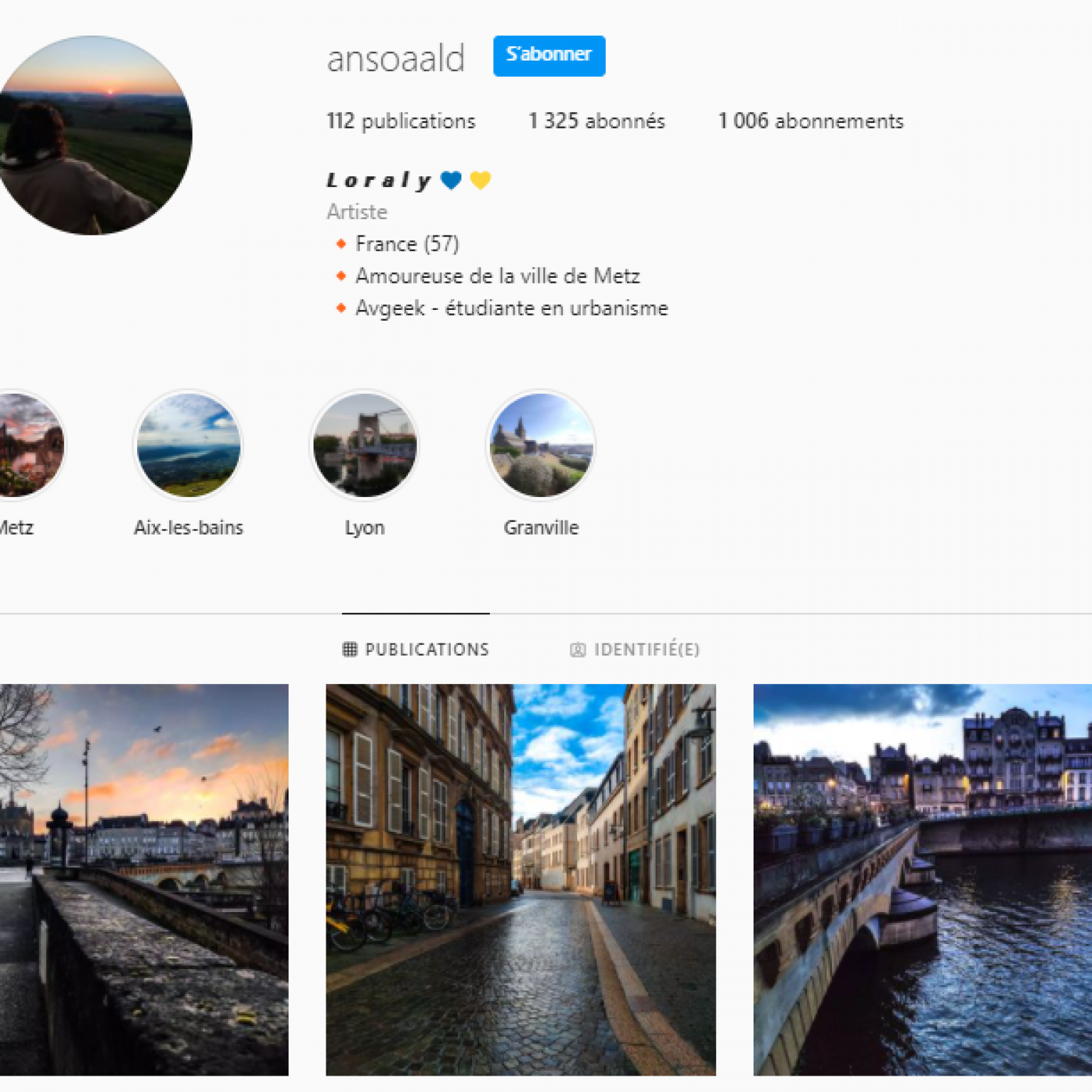Open the Aix-les-bains story highlight

pos(188,445)
